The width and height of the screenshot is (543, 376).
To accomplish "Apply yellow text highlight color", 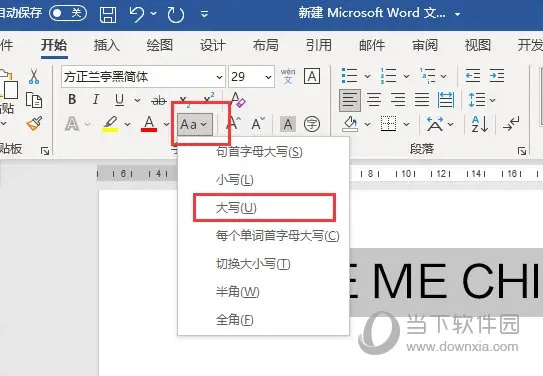I will click(110, 124).
